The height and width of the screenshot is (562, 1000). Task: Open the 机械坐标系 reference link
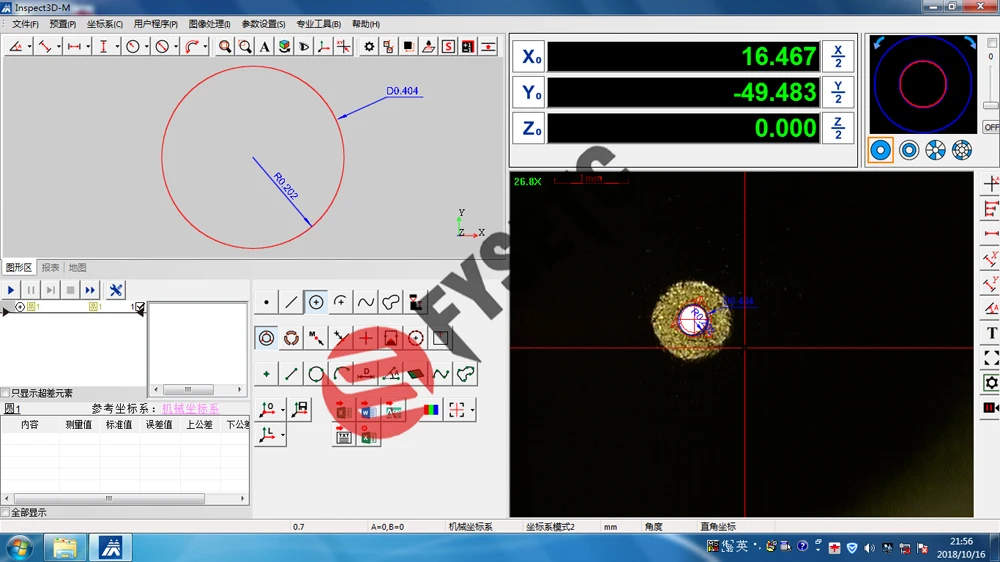point(190,408)
